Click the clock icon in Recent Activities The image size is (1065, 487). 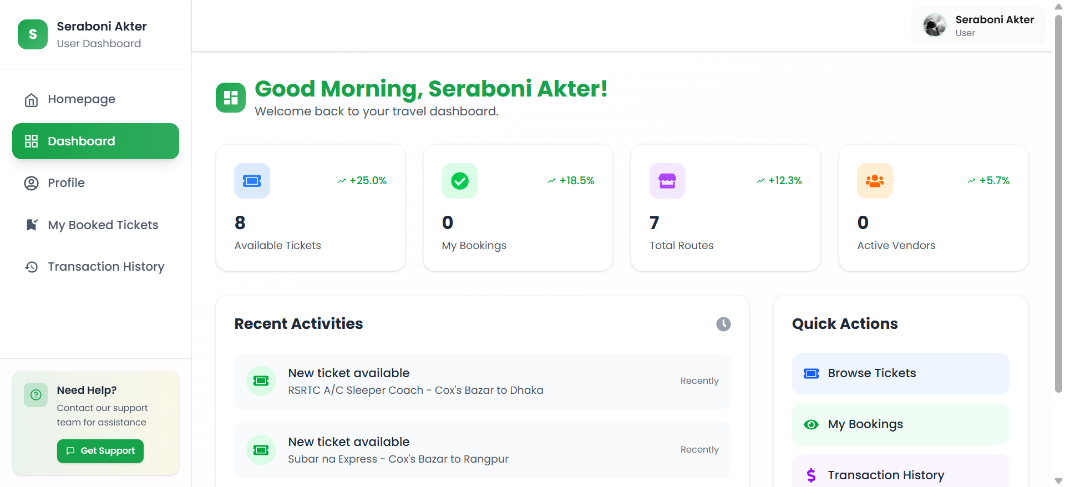coord(723,324)
